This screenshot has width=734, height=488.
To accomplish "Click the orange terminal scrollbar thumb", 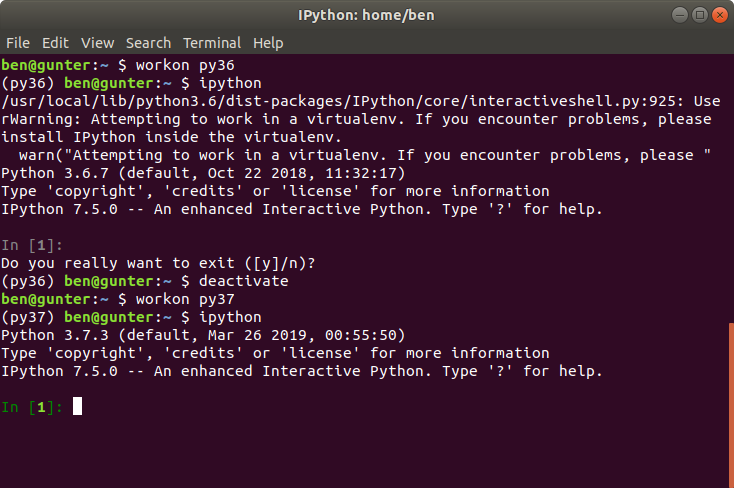I will tap(731, 405).
